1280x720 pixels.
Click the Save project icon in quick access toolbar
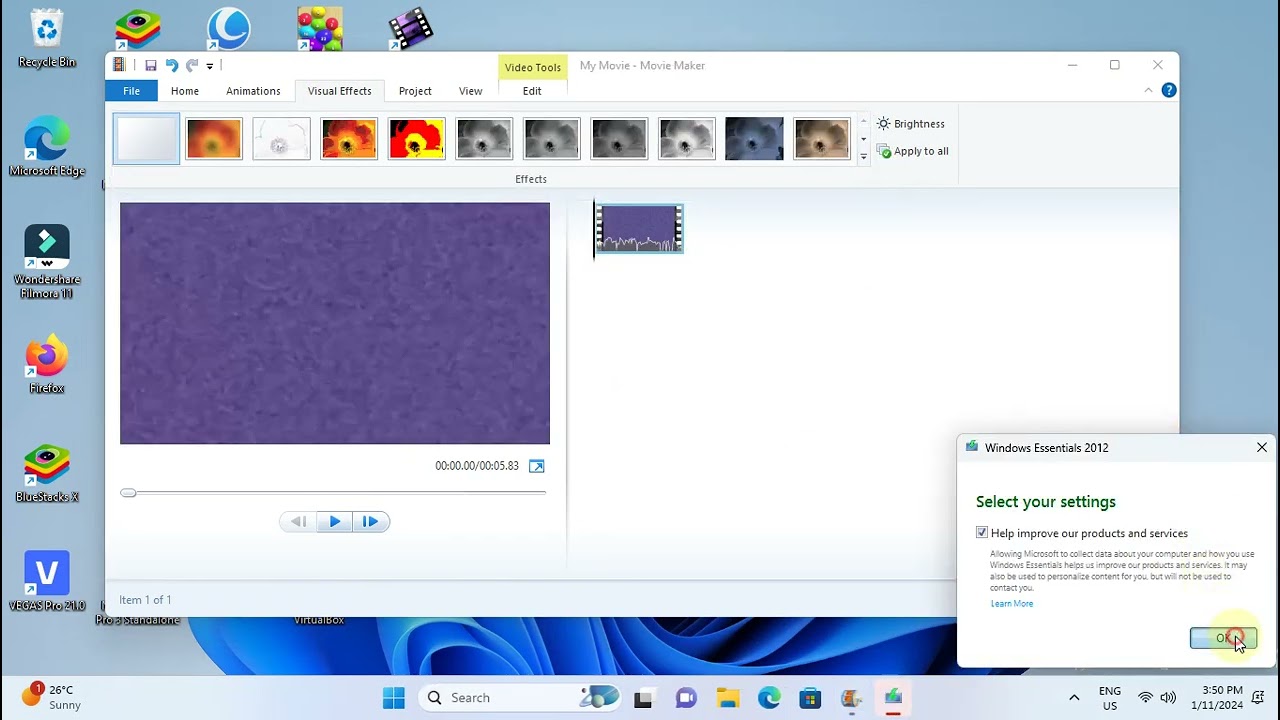[x=150, y=66]
